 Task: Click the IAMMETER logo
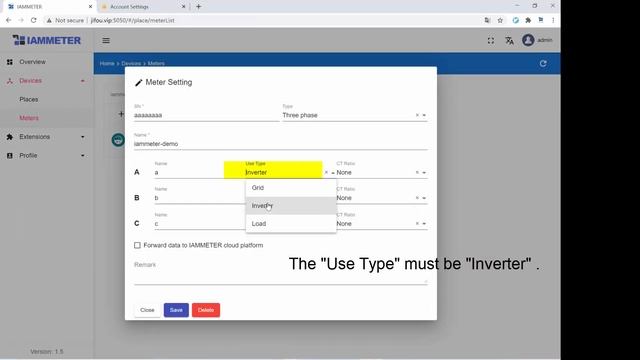pyautogui.click(x=47, y=40)
